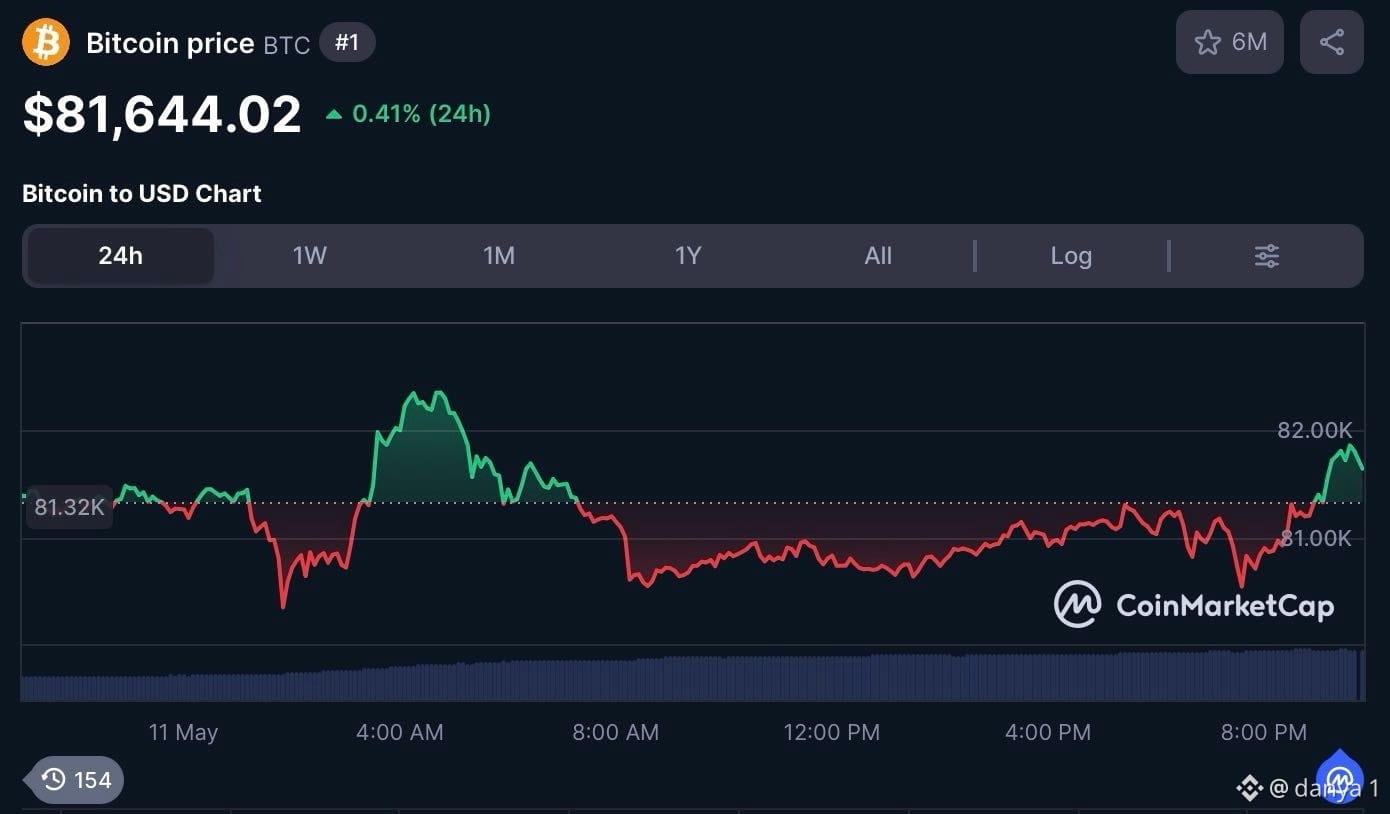Viewport: 1390px width, 814px height.
Task: Click the BTC ticker symbol
Action: [x=287, y=45]
